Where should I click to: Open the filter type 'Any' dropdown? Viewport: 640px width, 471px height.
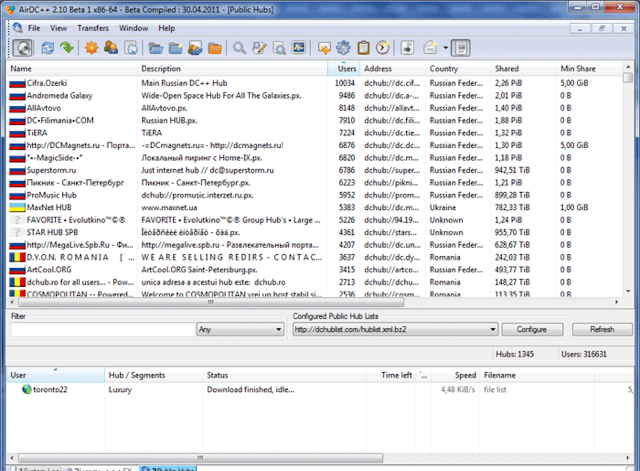coord(240,329)
